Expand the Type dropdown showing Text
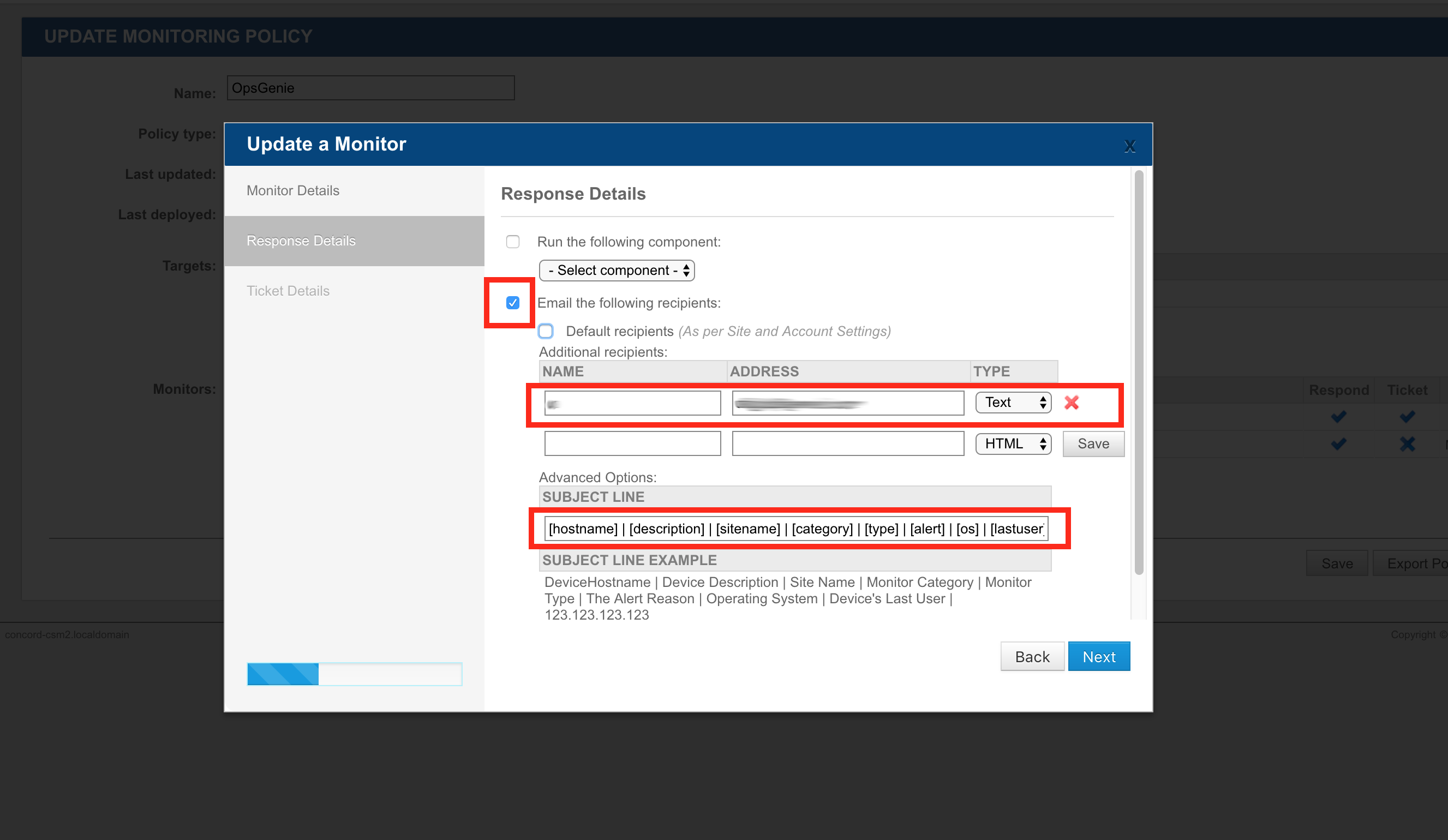The image size is (1448, 840). (1013, 403)
